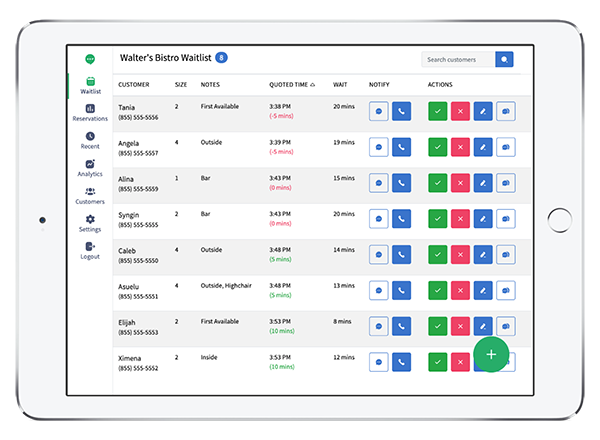Viewport: 600px width, 440px height.
Task: Mark Ximena as seated with green check
Action: click(x=438, y=362)
